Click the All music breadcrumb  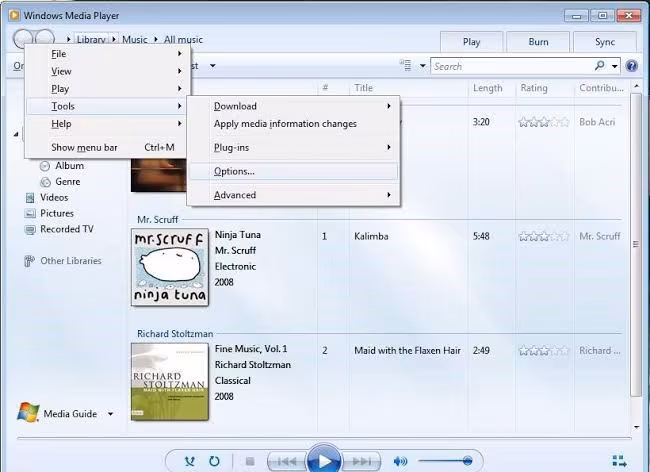click(183, 39)
